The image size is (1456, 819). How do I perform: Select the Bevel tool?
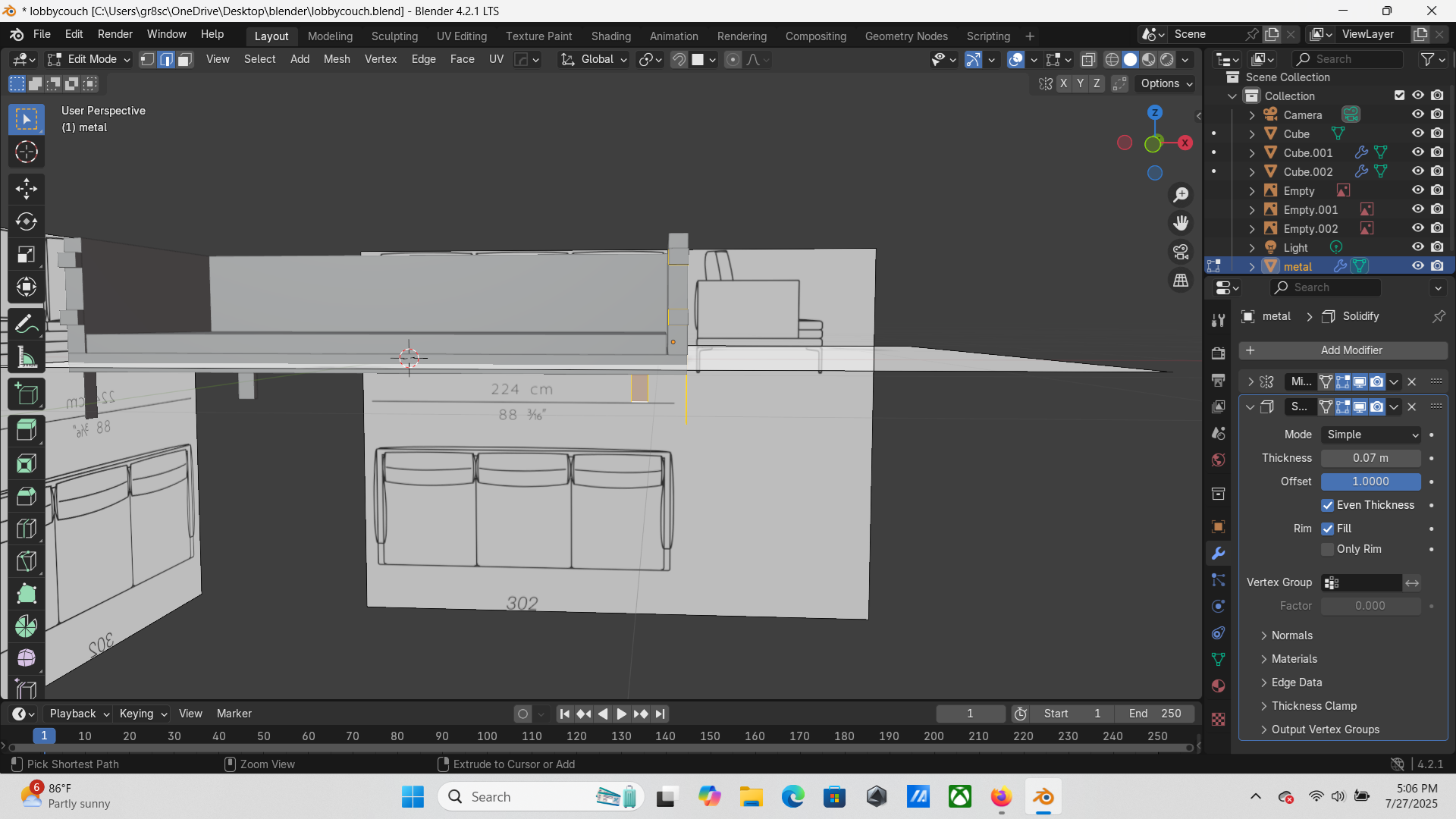tap(27, 496)
